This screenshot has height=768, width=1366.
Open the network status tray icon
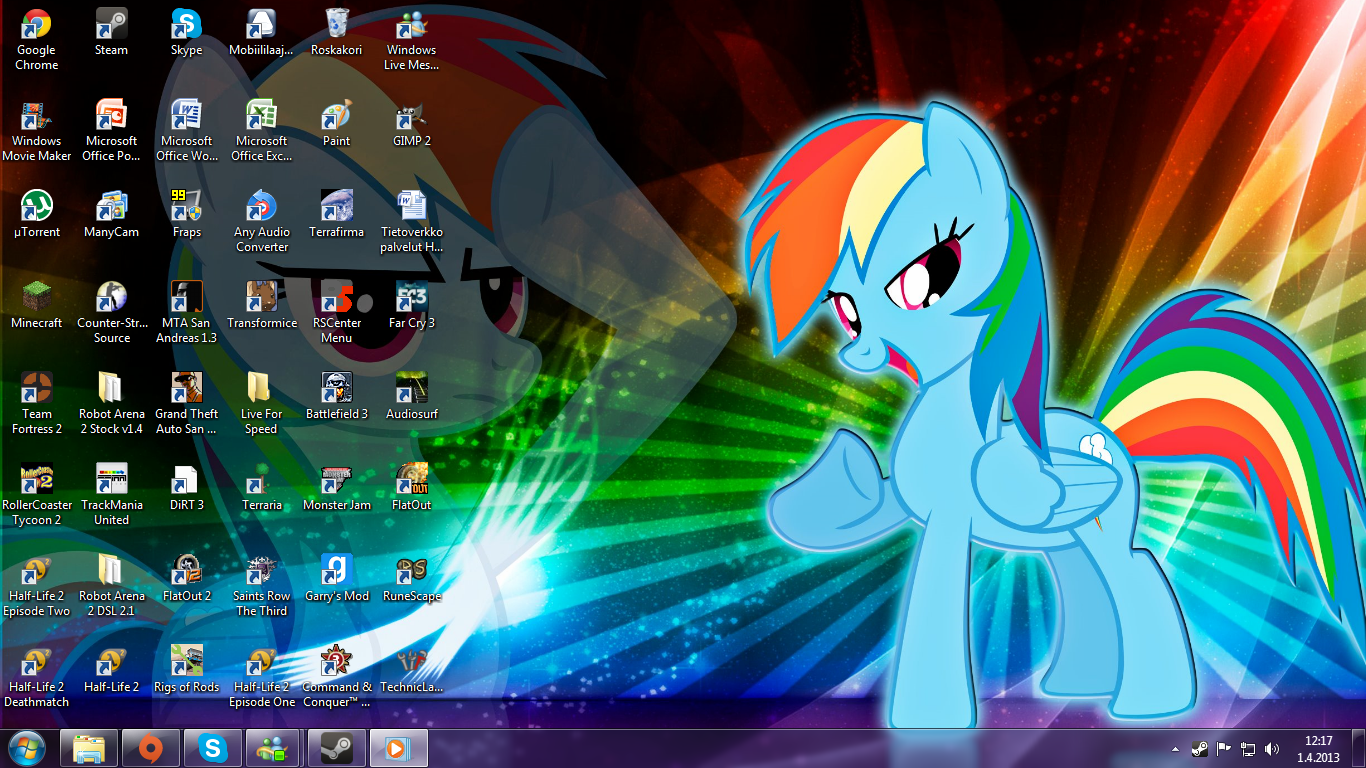click(x=1247, y=749)
